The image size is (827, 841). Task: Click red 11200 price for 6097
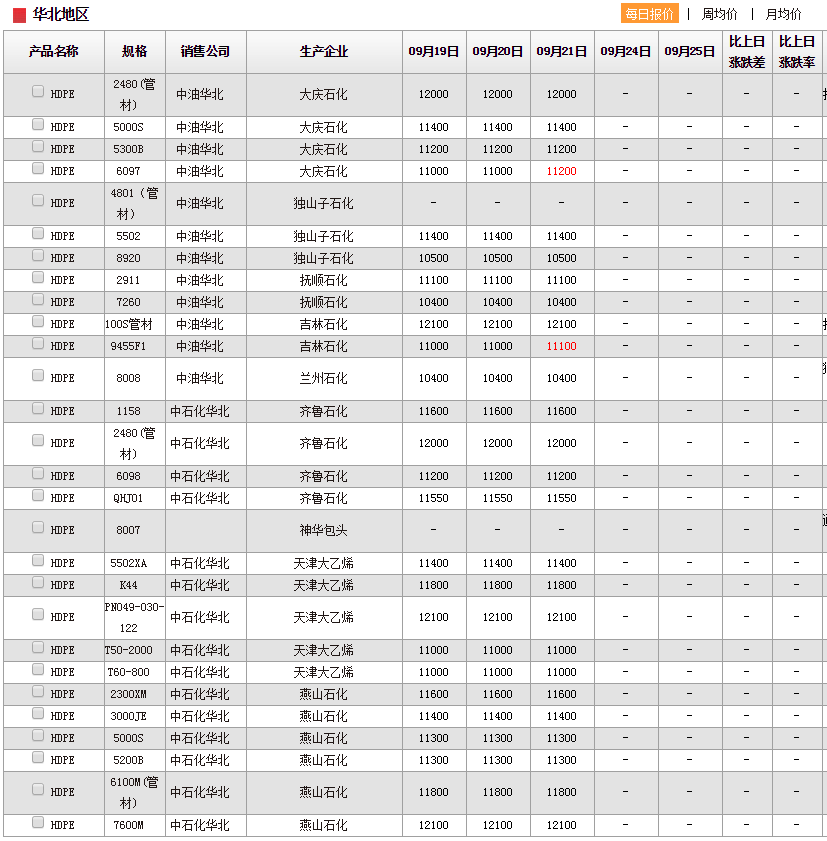click(562, 171)
